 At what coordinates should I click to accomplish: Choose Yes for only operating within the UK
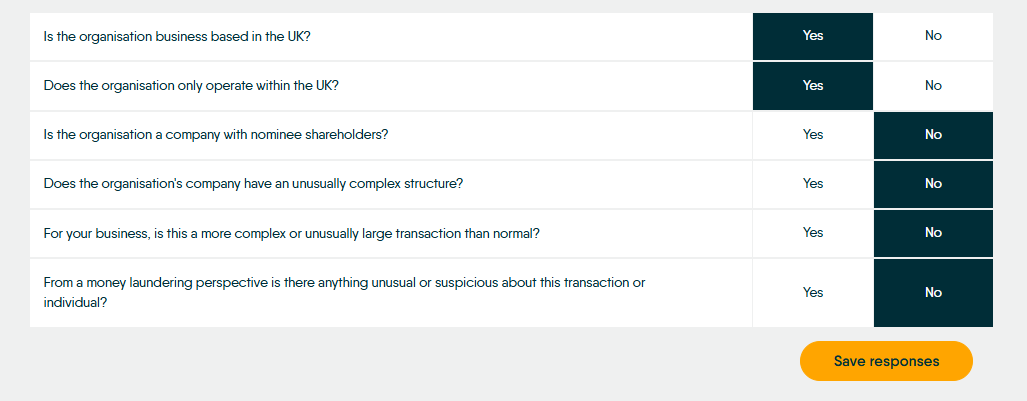(x=813, y=86)
